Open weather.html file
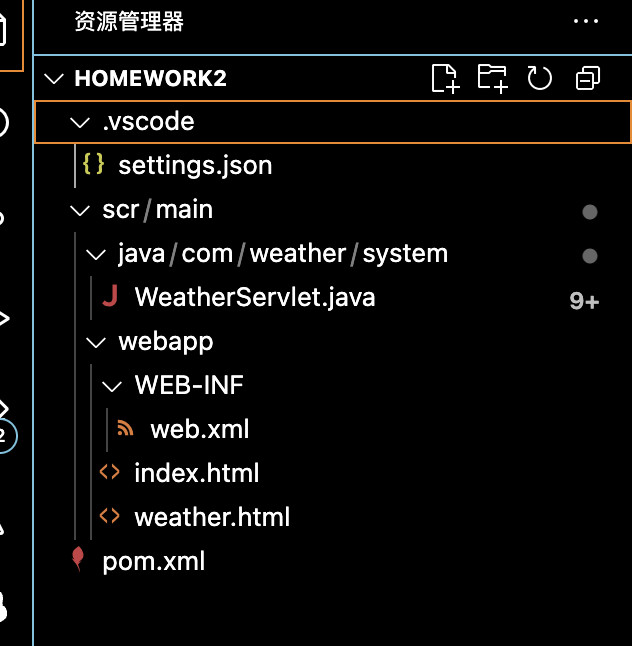Screen dimensions: 632x646 212,517
